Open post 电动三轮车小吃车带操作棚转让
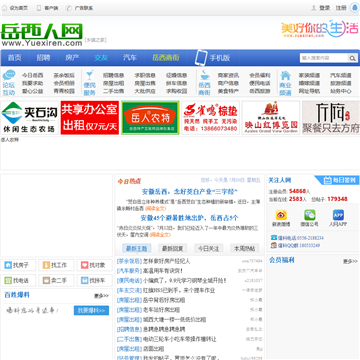The height and width of the screenshot is (360, 360). point(180,339)
